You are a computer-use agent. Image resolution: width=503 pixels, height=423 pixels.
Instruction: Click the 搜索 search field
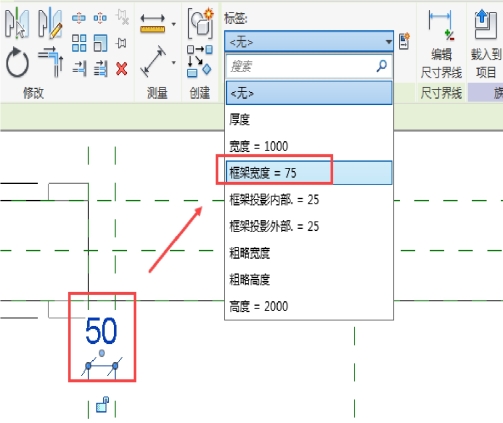click(x=309, y=66)
